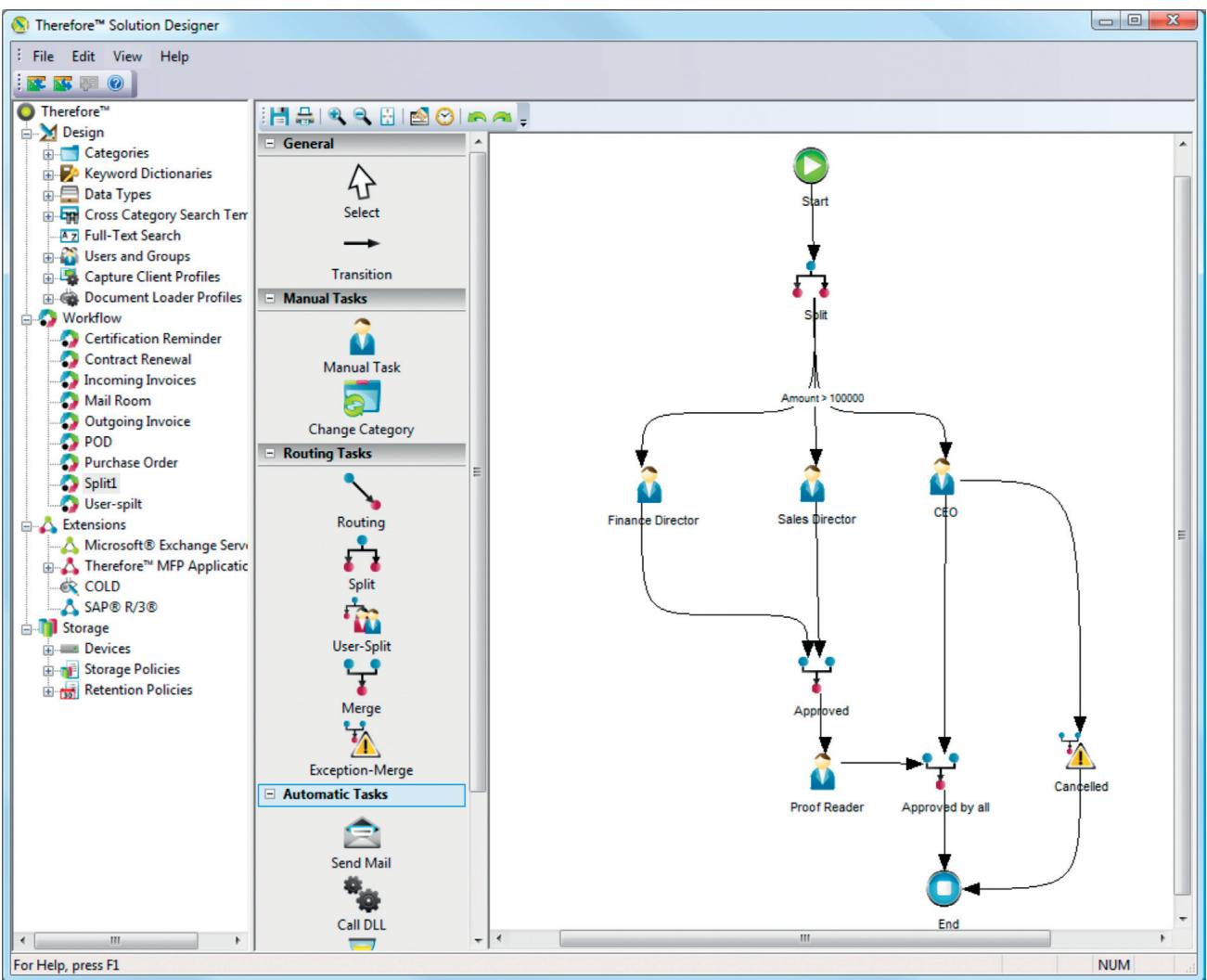Viewport: 1207px width, 980px height.
Task: Choose the Call DLL automatic task
Action: (362, 905)
